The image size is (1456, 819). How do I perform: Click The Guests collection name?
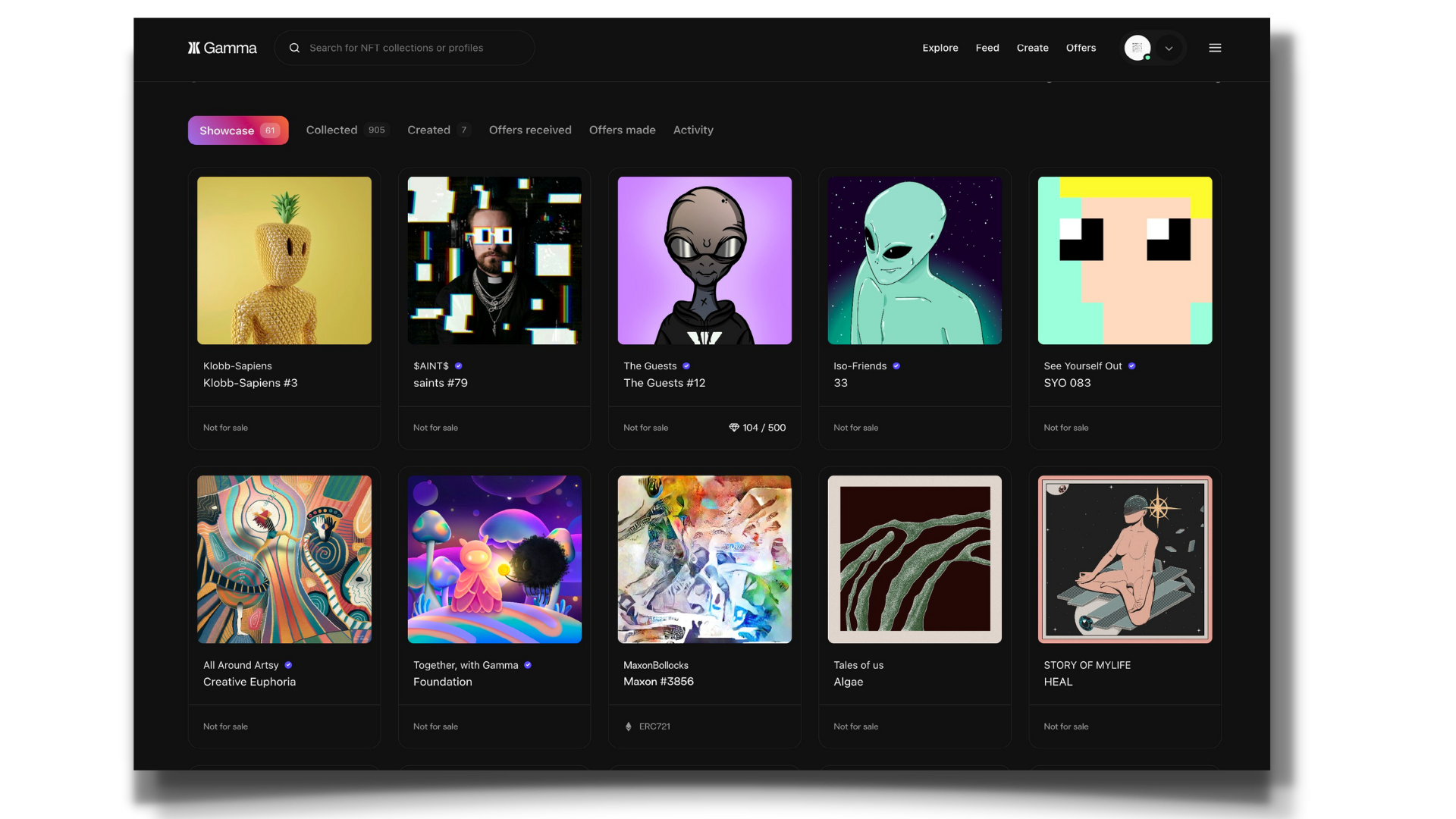pyautogui.click(x=650, y=366)
